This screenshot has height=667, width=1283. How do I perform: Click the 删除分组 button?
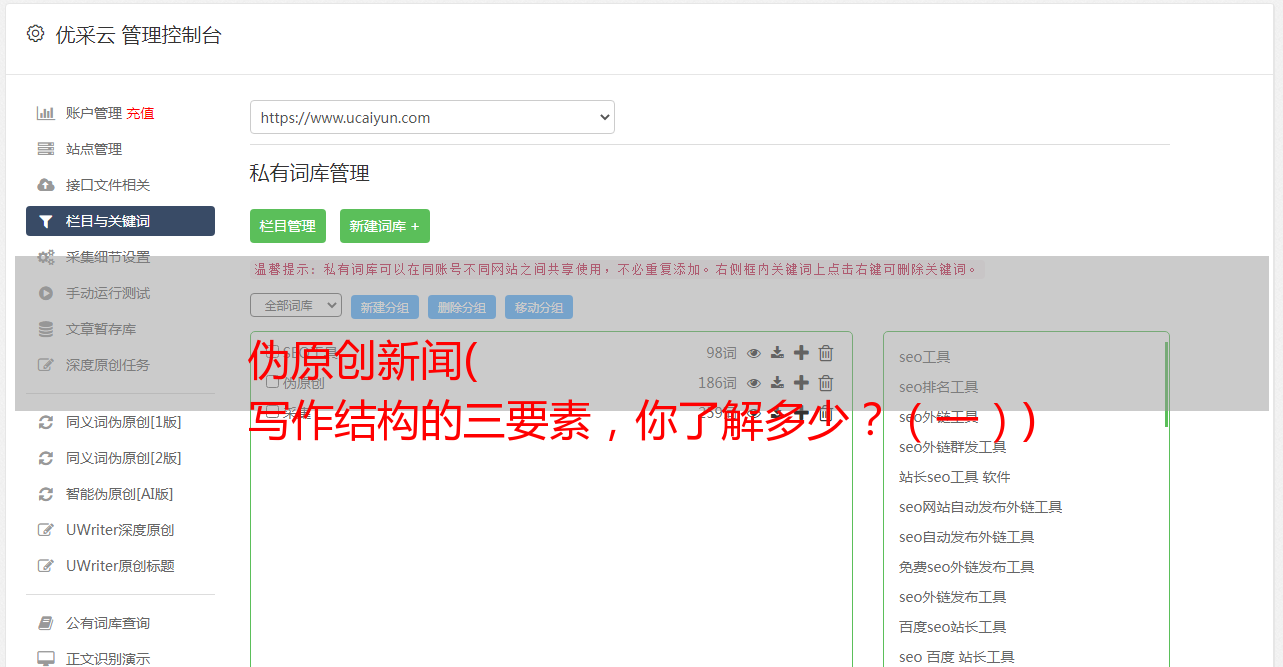[462, 307]
